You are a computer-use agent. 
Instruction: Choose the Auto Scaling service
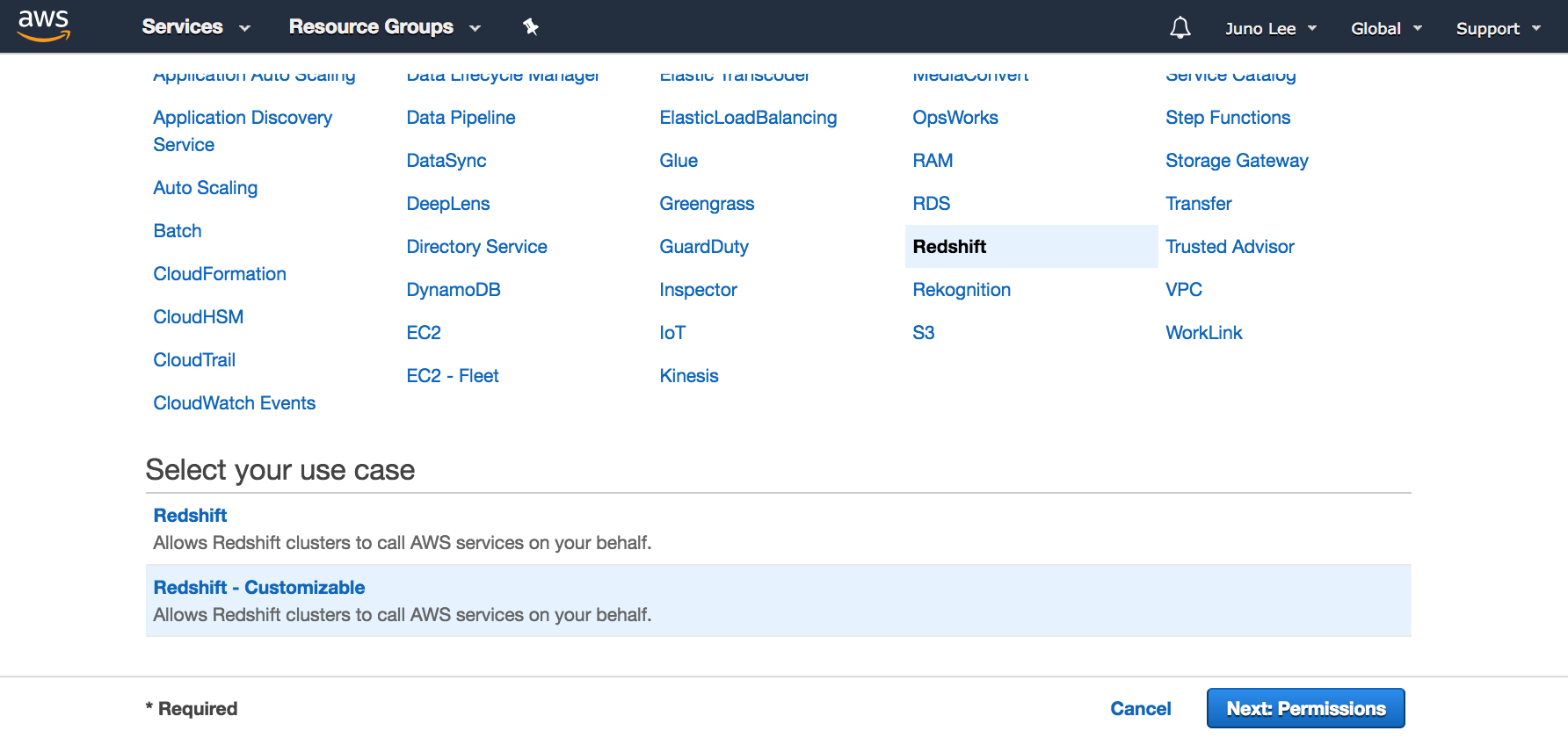pyautogui.click(x=206, y=188)
